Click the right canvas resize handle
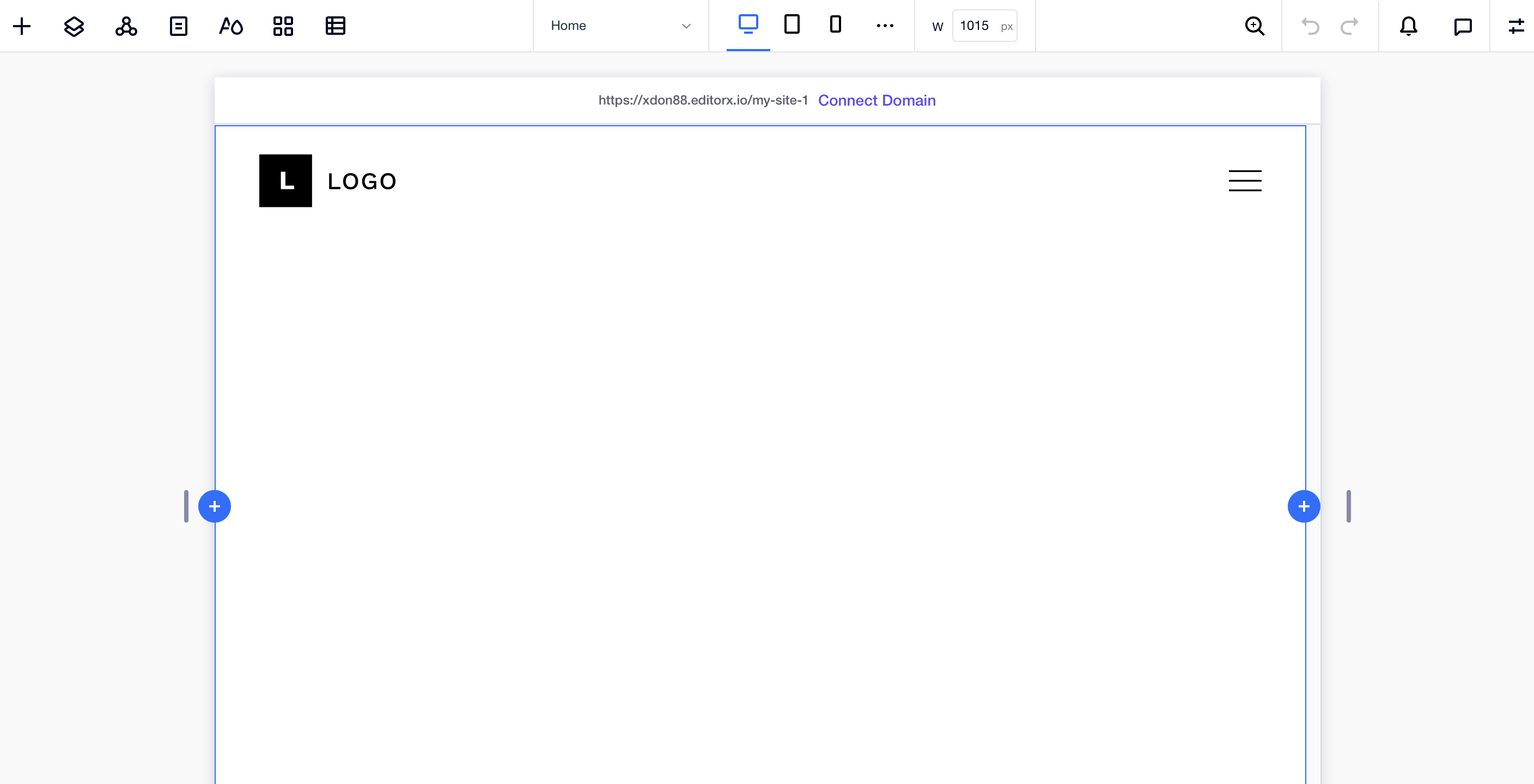The image size is (1534, 784). point(1348,506)
